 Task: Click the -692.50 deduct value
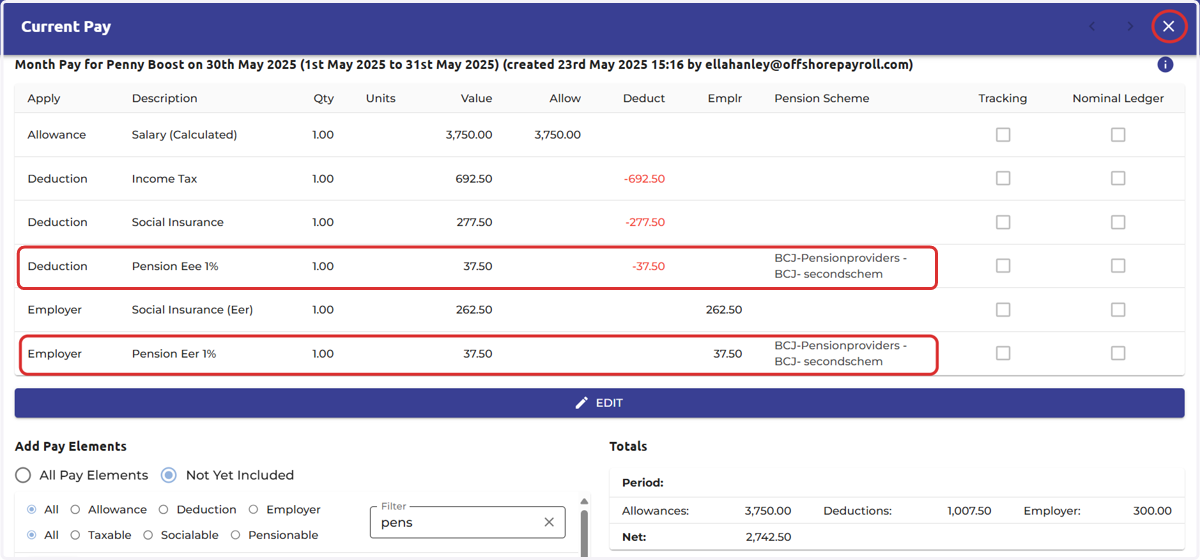tap(644, 179)
